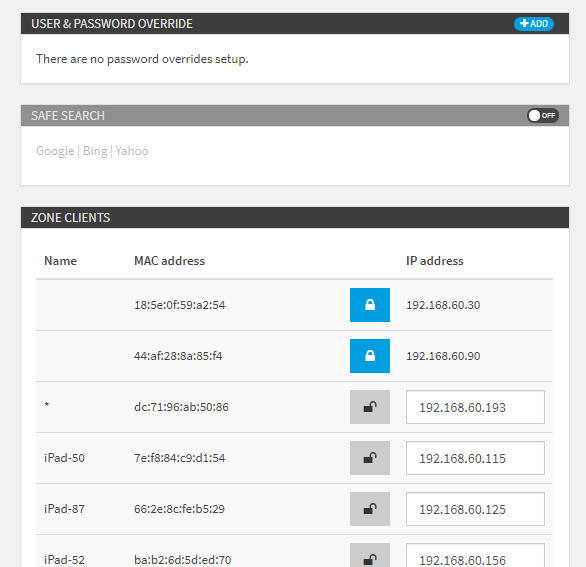This screenshot has width=586, height=567.
Task: Click the lock icon for 192.168.60.30
Action: tap(370, 305)
